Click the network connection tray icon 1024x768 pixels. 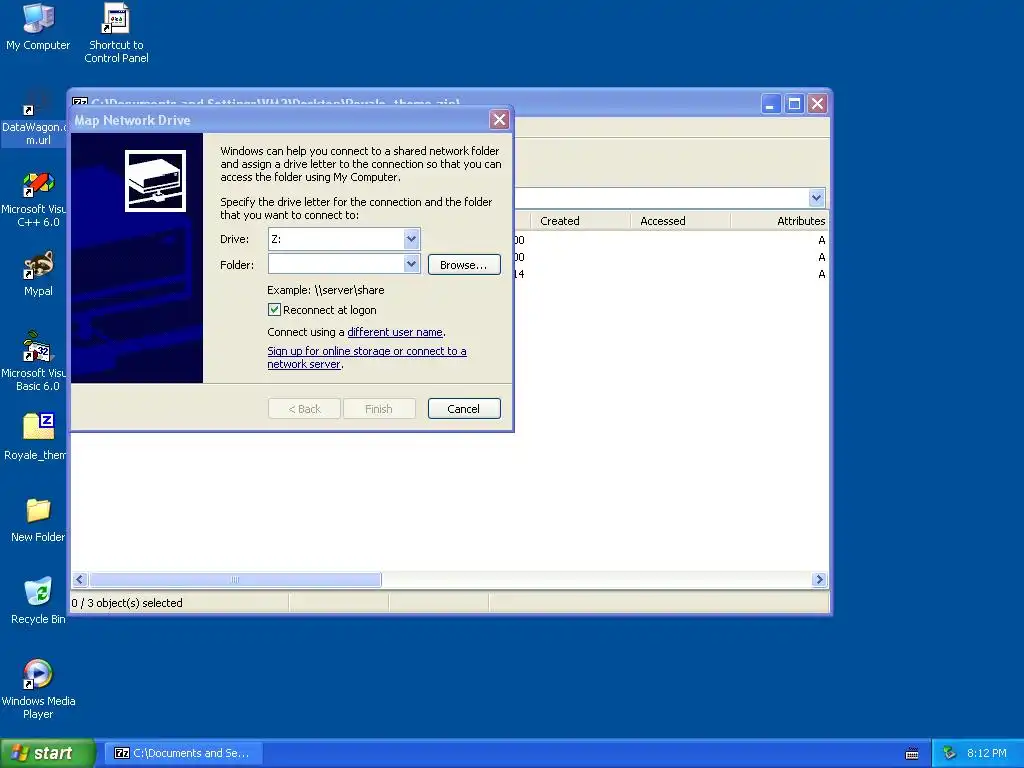tap(950, 753)
